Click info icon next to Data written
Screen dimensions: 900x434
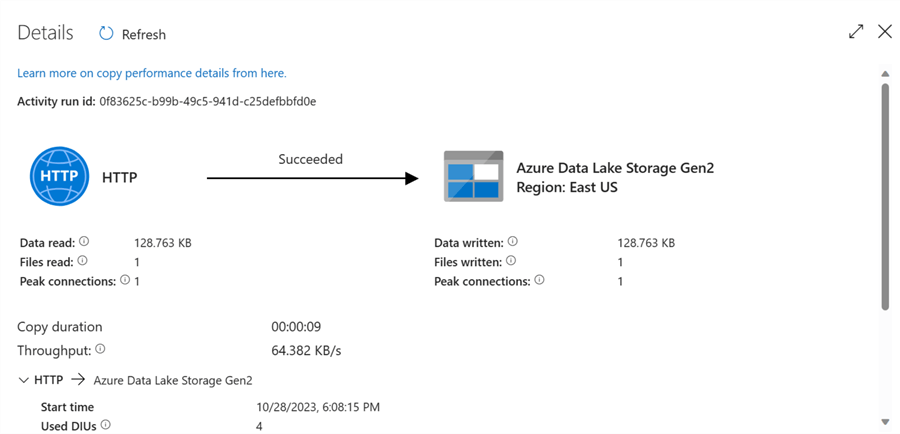click(512, 241)
